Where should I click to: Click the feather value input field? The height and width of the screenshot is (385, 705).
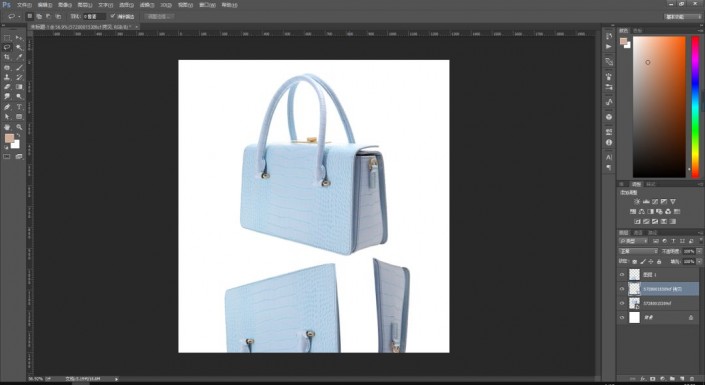click(94, 16)
